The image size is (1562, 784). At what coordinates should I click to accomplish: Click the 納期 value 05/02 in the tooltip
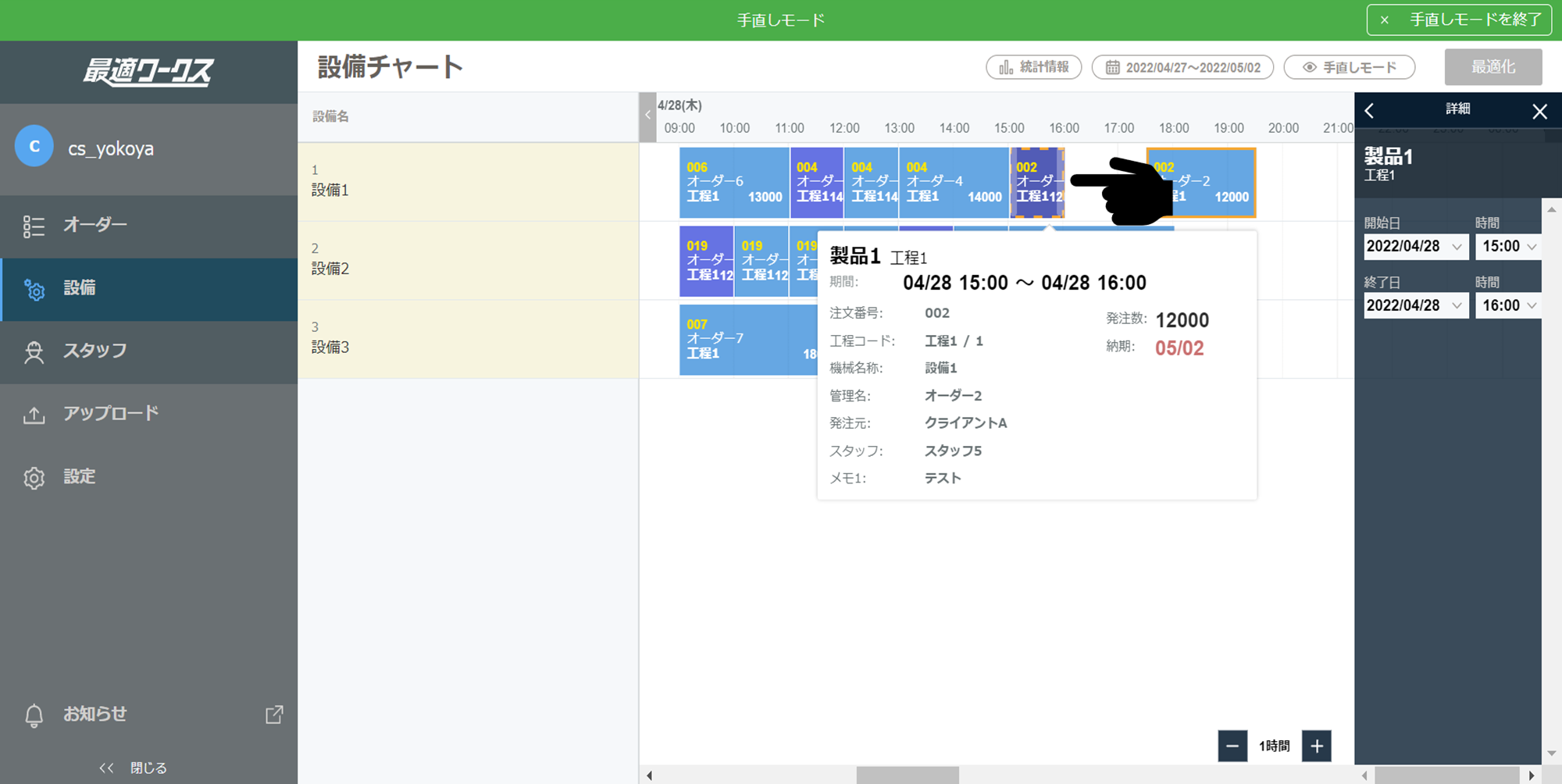tap(1179, 348)
